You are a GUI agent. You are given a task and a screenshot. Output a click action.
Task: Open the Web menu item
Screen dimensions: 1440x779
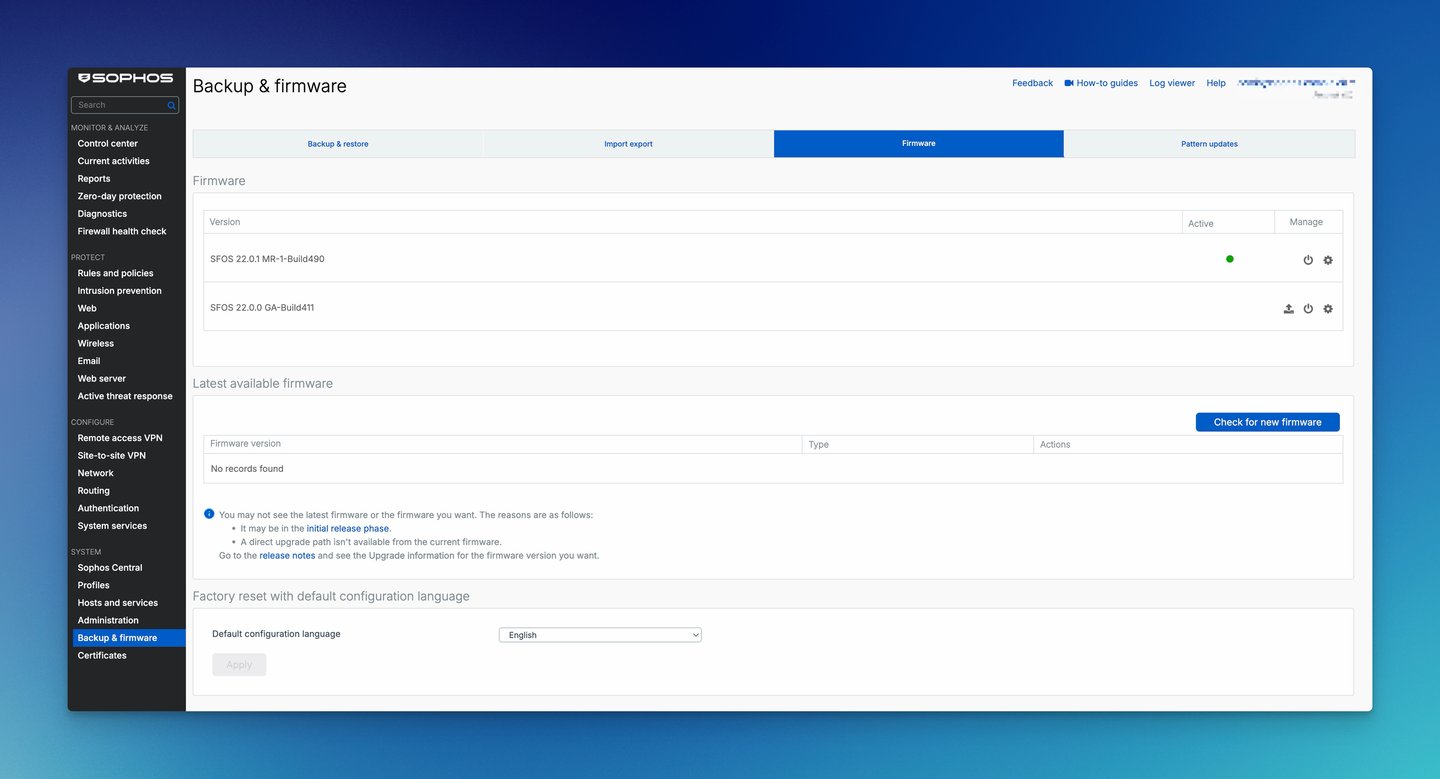[x=87, y=308]
